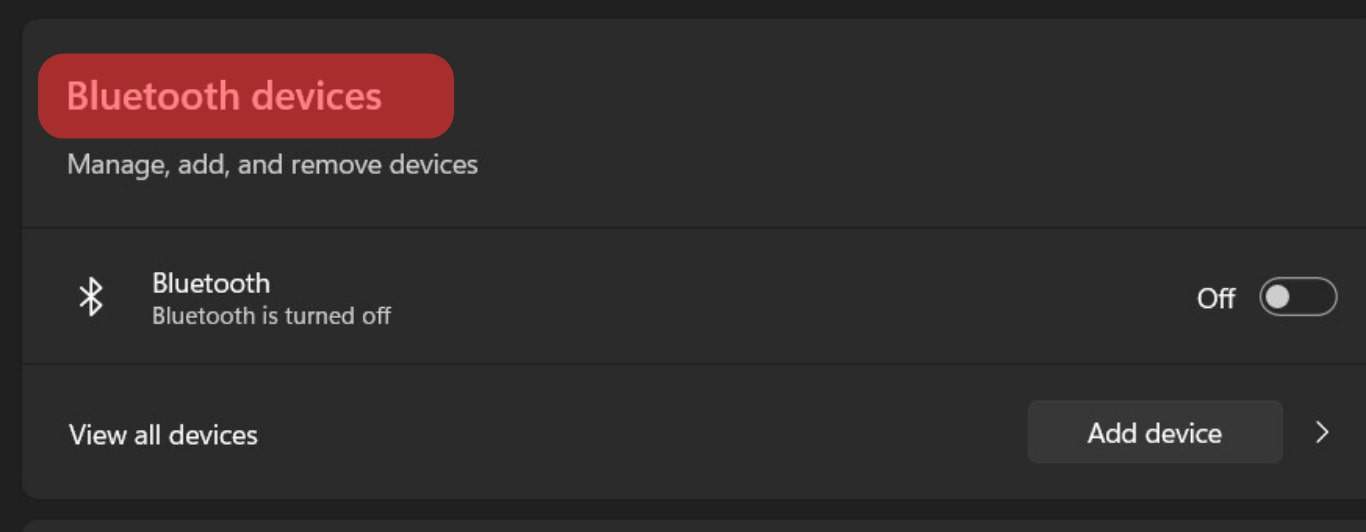Open the "View all devices" row
The width and height of the screenshot is (1366, 532).
point(600,433)
